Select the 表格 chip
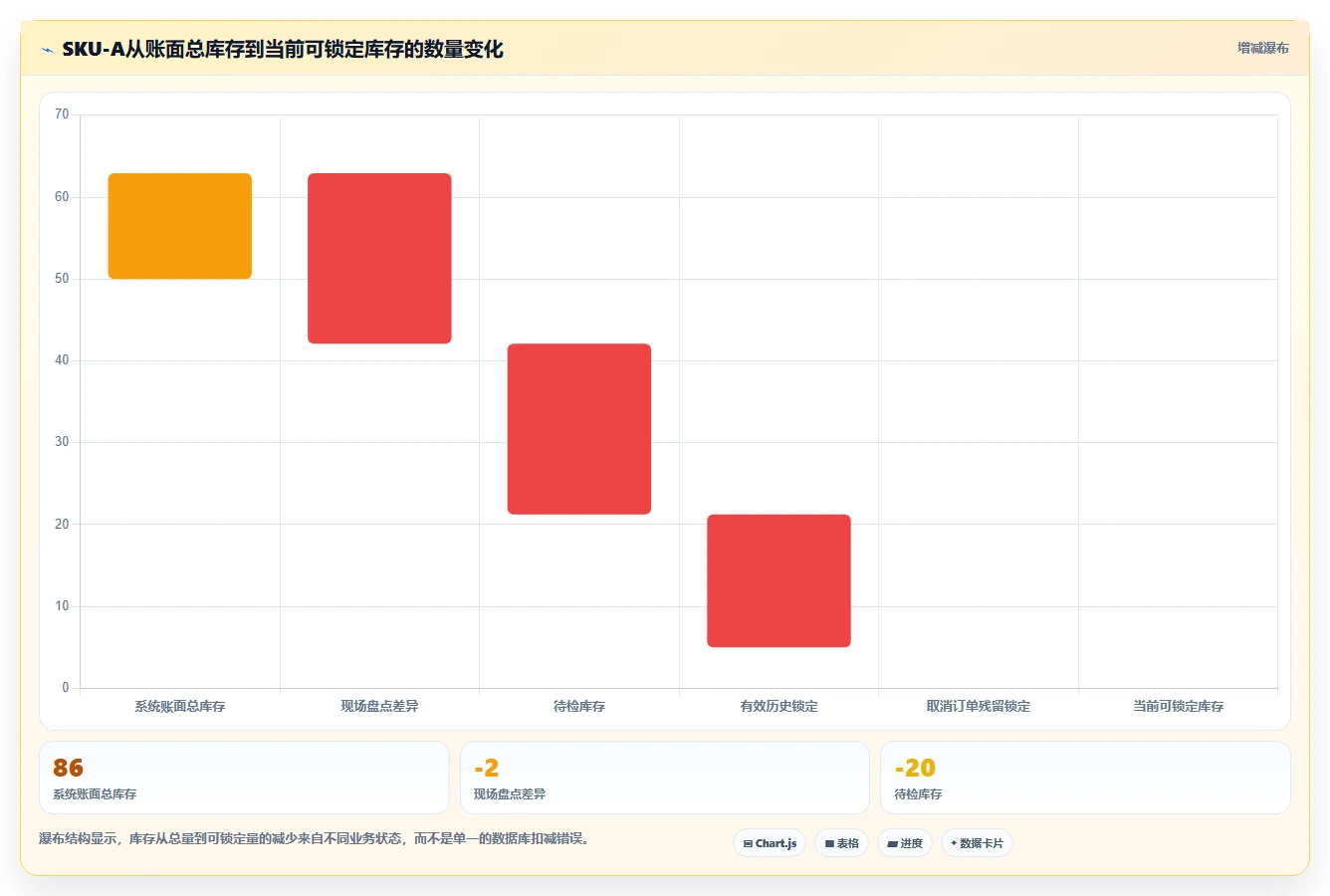This screenshot has height=896, width=1330. 841,843
